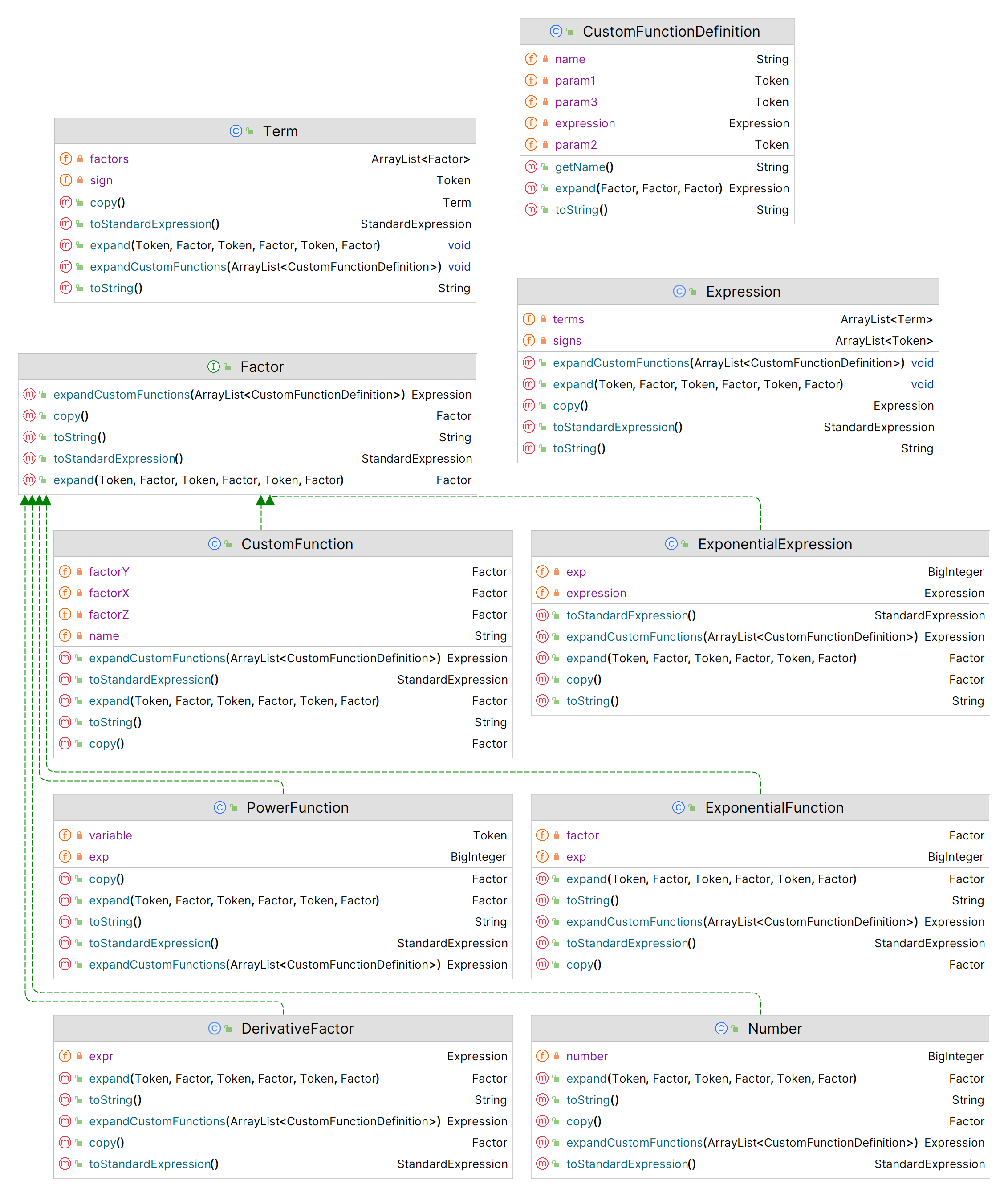Click the interface icon beside Factor title
The width and height of the screenshot is (1008, 1197).
coord(213,366)
